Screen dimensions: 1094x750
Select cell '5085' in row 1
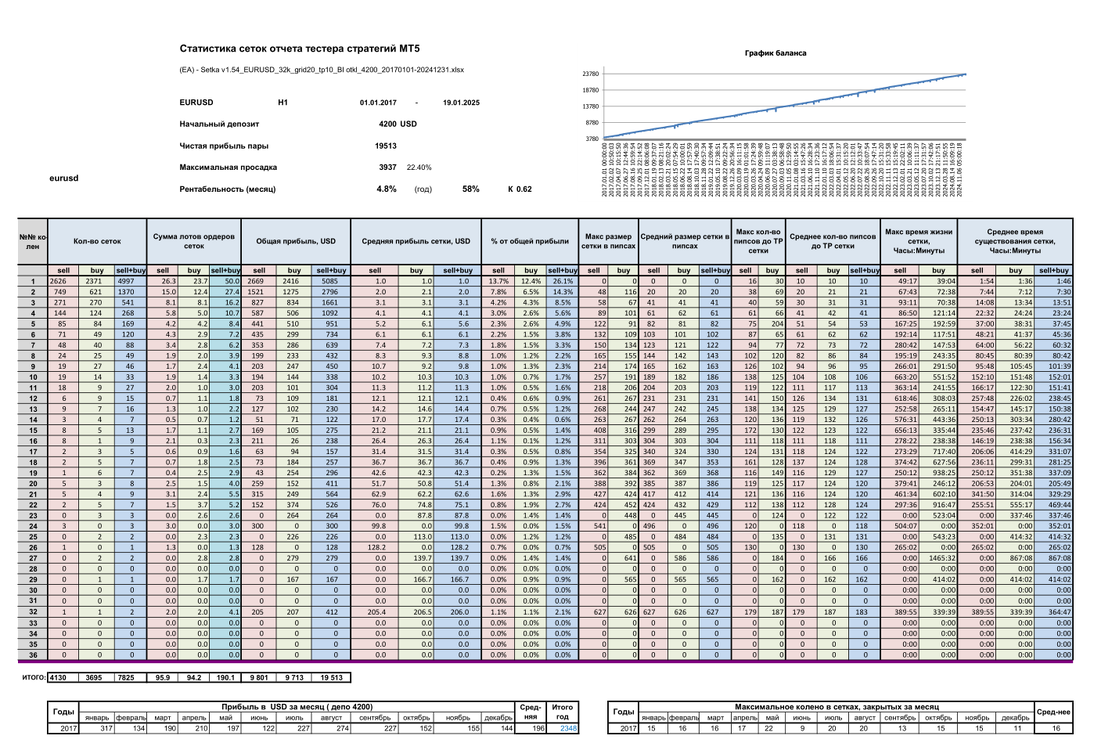331,281
